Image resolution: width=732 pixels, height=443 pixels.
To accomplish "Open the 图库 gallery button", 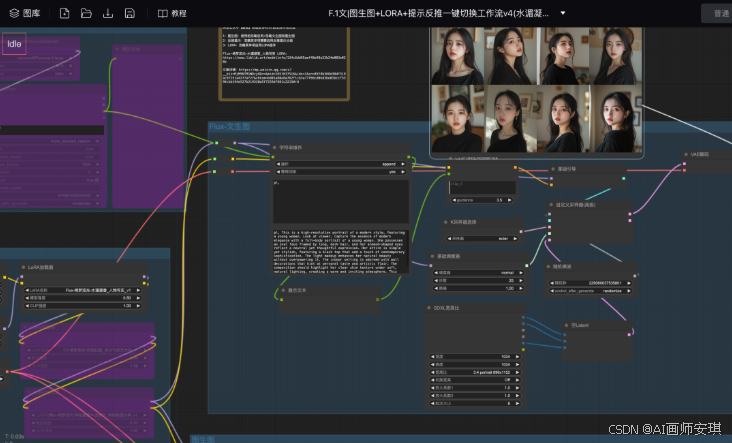I will (25, 13).
